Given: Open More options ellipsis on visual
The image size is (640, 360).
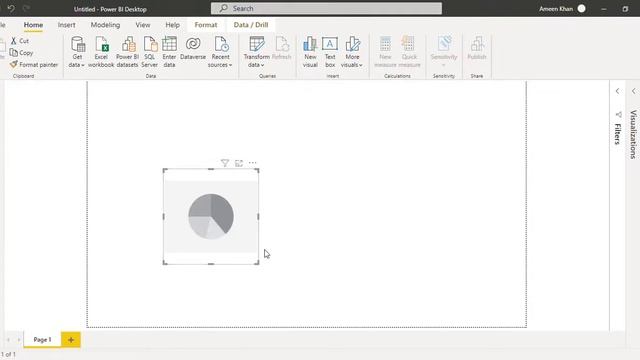Looking at the screenshot, I should click(253, 163).
